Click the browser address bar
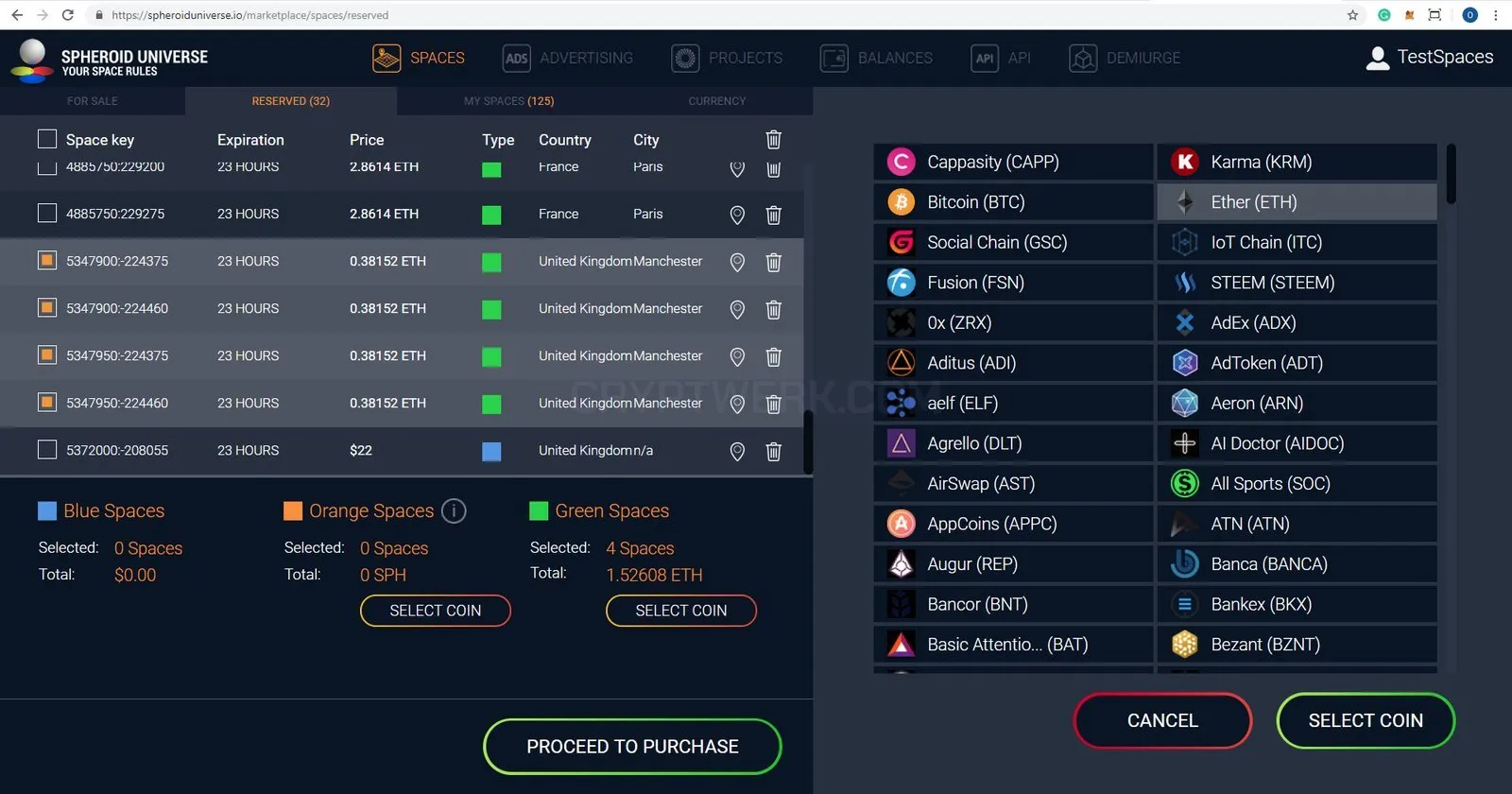Screen dimensions: 1512x794 (x=718, y=15)
